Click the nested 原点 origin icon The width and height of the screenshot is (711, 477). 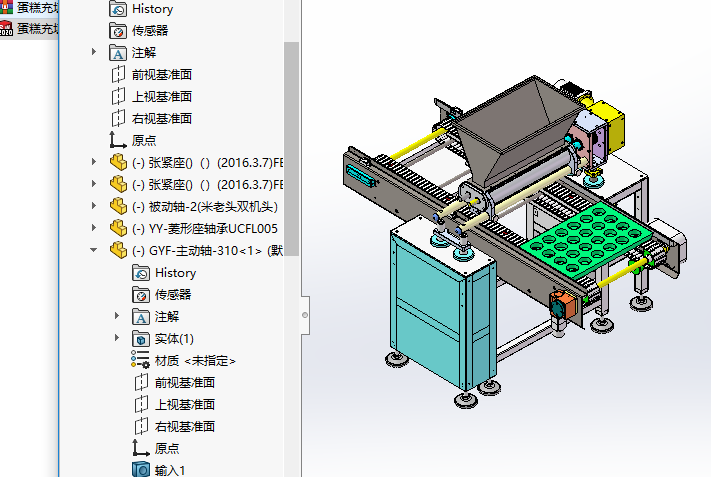pos(141,448)
